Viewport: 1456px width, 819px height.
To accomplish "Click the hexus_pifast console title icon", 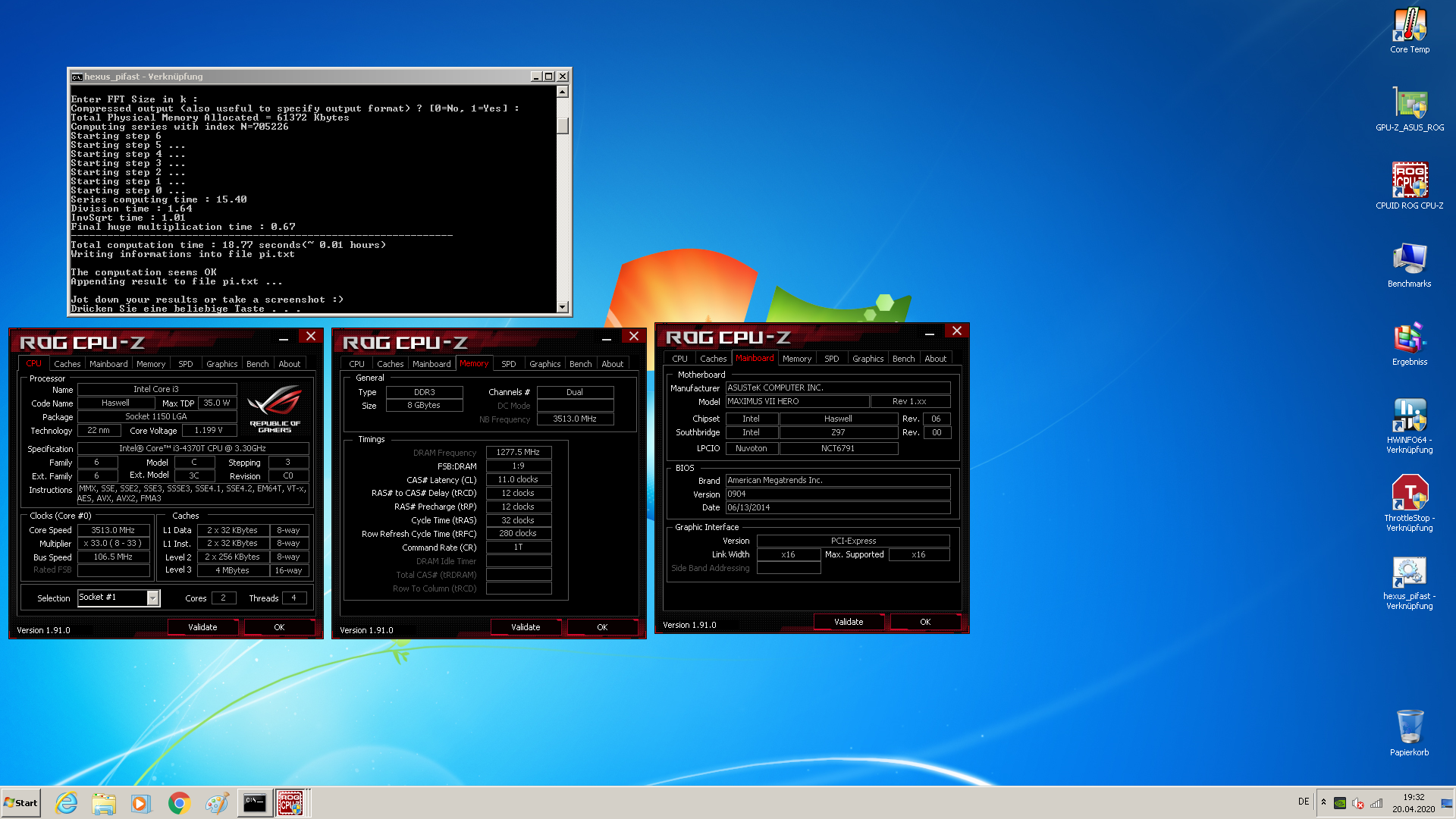I will [x=77, y=77].
